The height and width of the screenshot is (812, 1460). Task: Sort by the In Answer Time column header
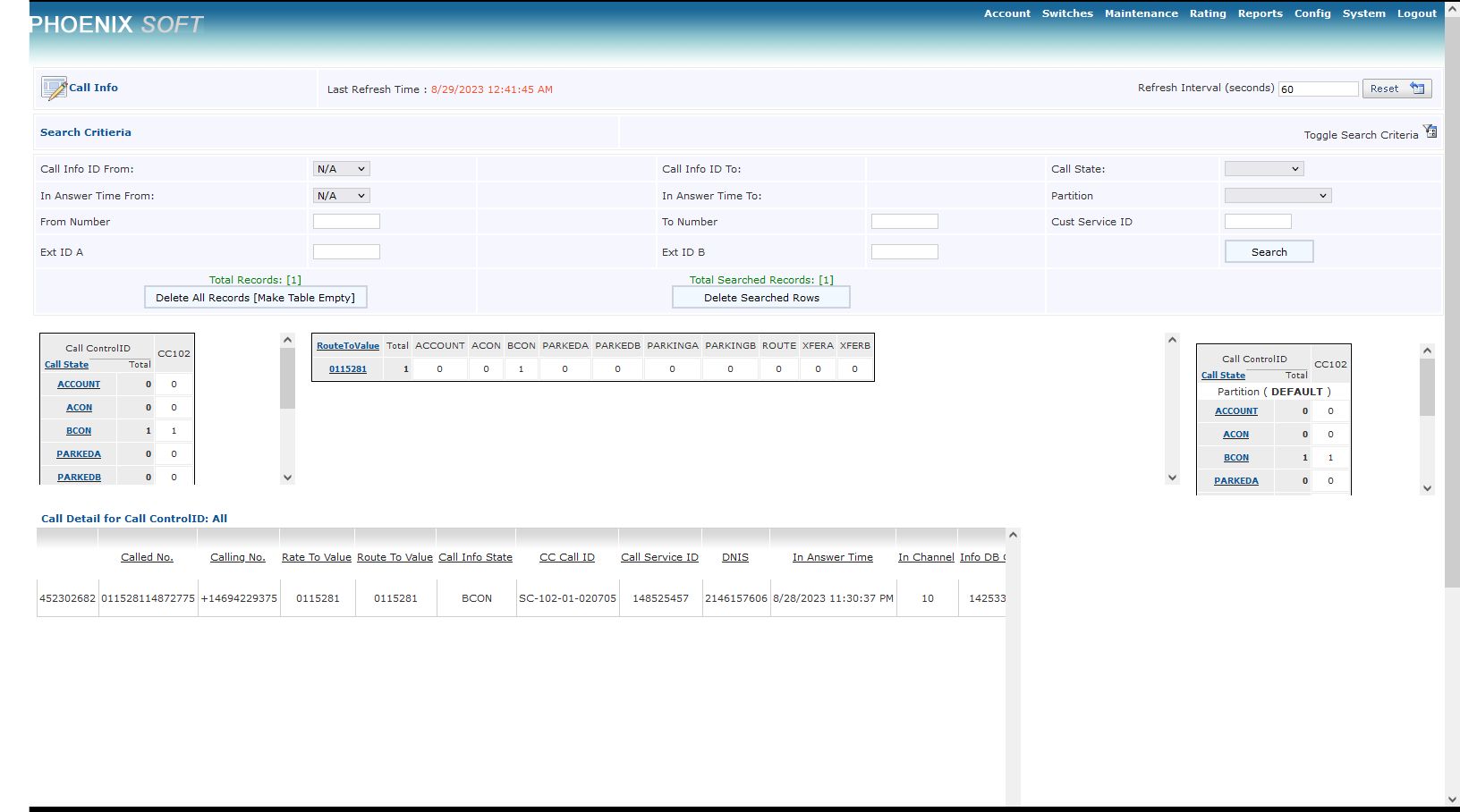coord(832,557)
